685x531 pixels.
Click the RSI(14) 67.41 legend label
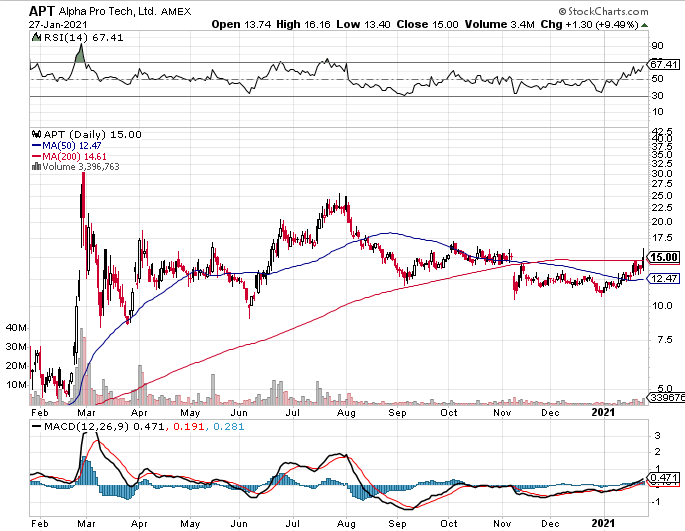pos(83,38)
